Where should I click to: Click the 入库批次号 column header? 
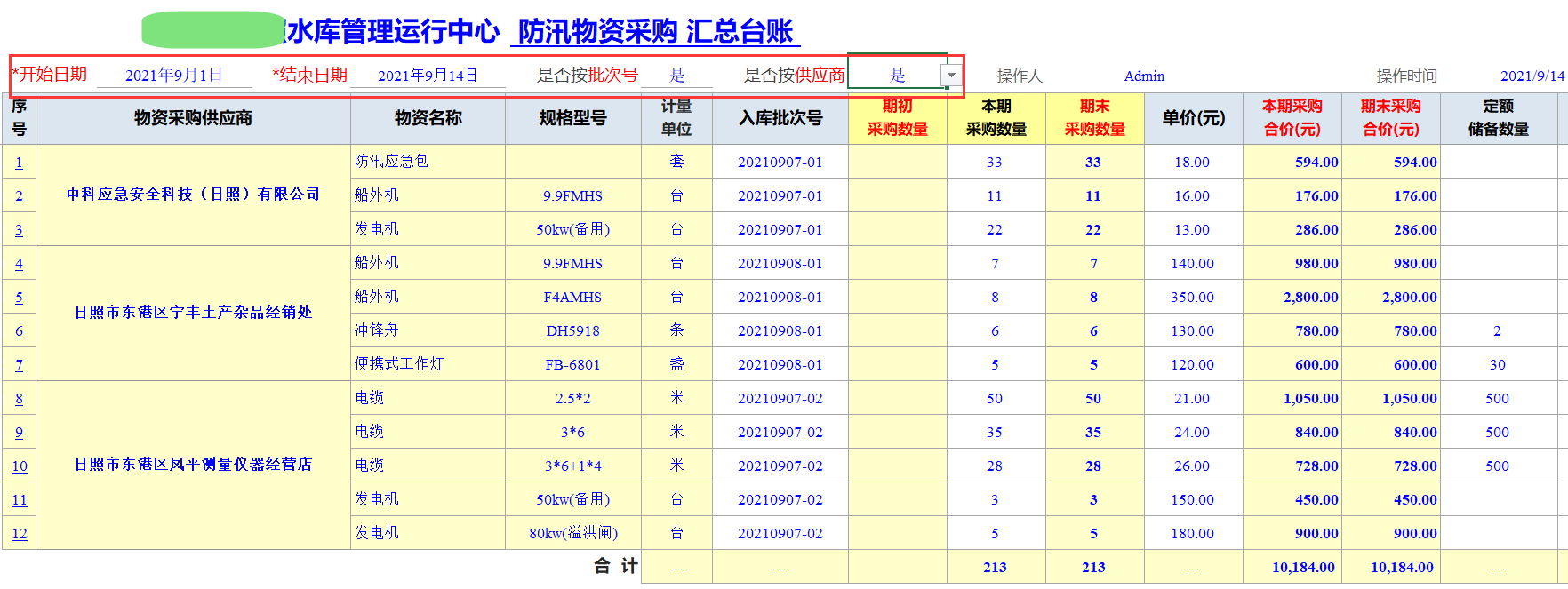tap(780, 118)
